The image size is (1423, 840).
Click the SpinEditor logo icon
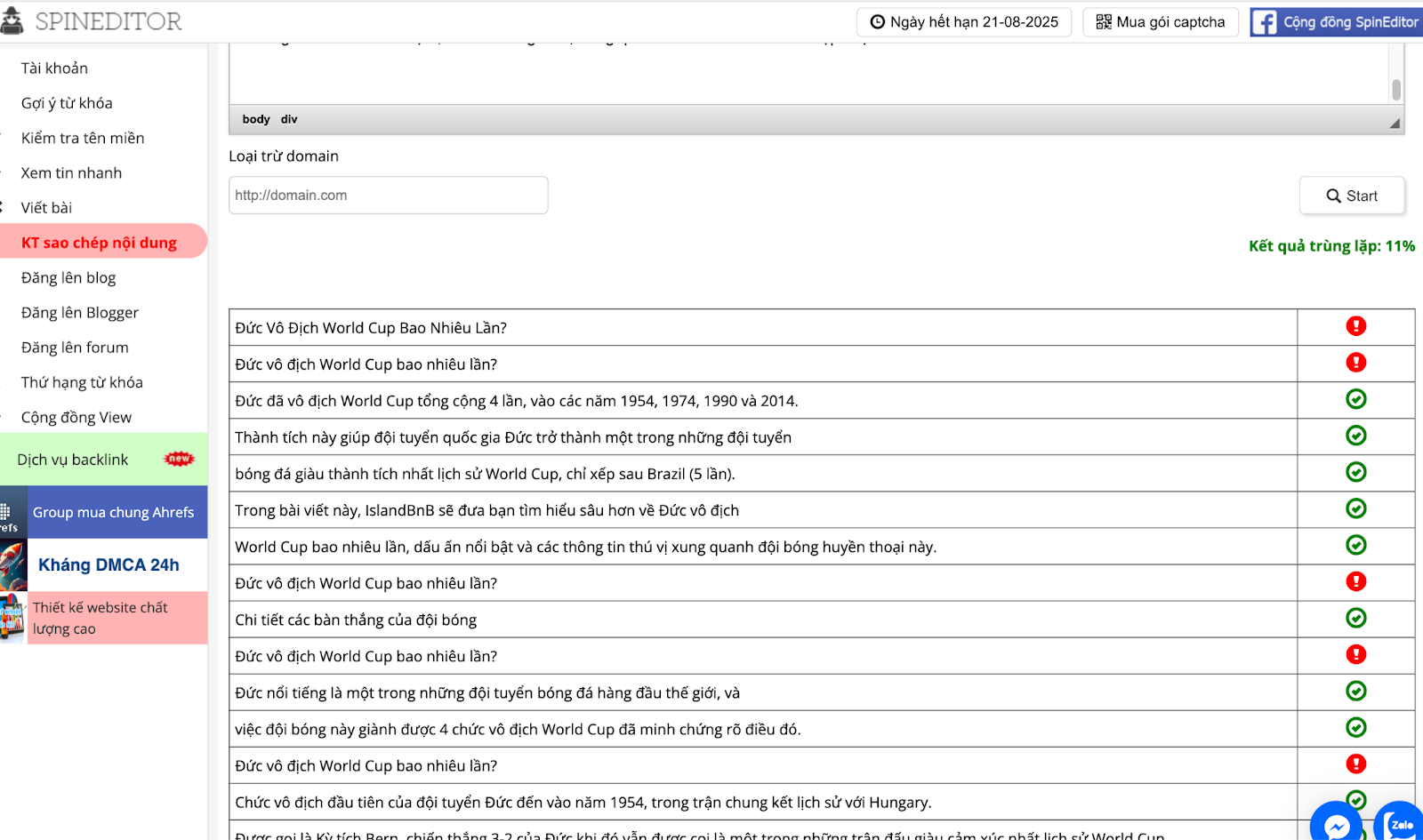click(12, 20)
